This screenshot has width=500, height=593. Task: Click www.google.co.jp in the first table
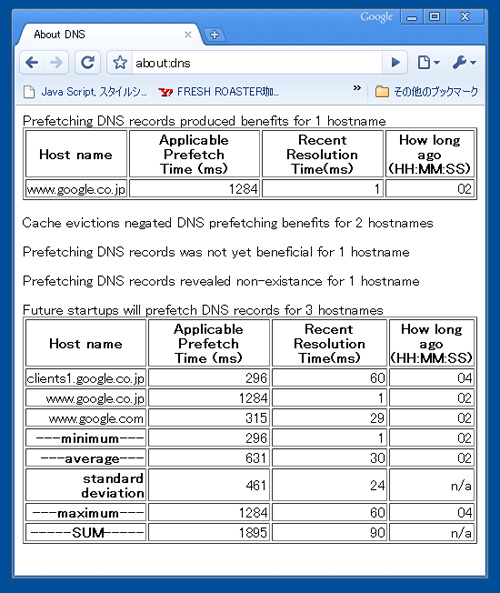[76, 189]
